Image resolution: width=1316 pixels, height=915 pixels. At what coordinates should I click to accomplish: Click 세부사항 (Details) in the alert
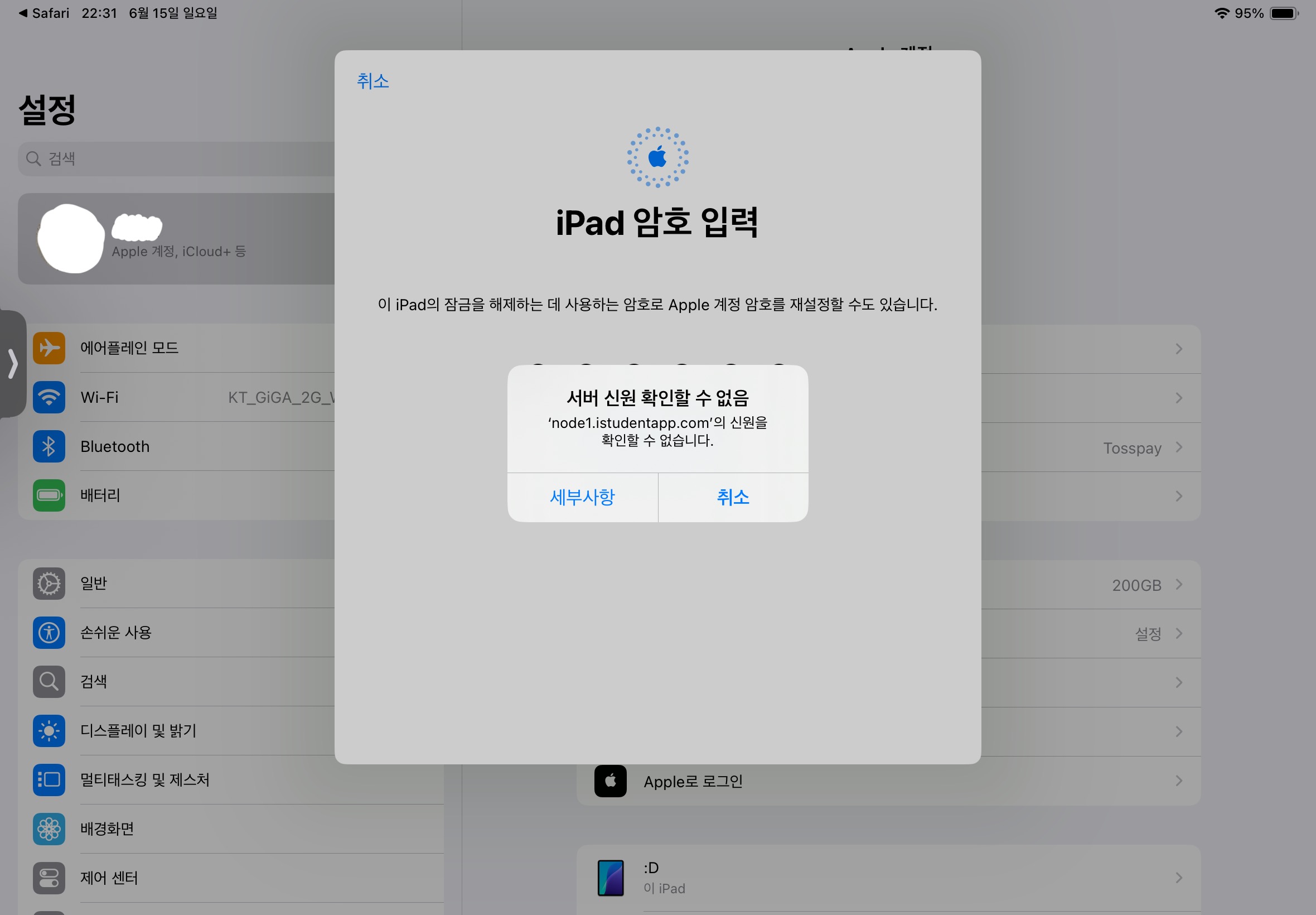582,497
